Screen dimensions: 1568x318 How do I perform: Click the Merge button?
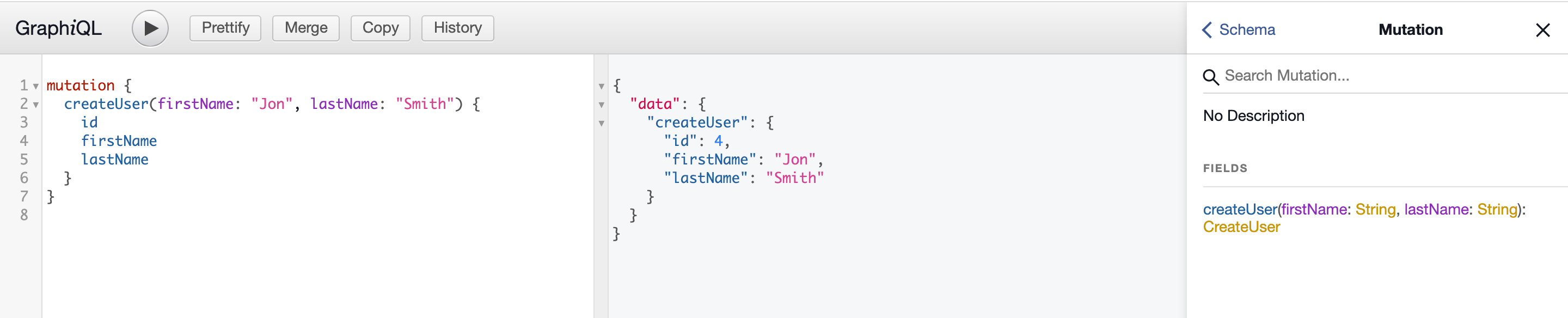[305, 27]
